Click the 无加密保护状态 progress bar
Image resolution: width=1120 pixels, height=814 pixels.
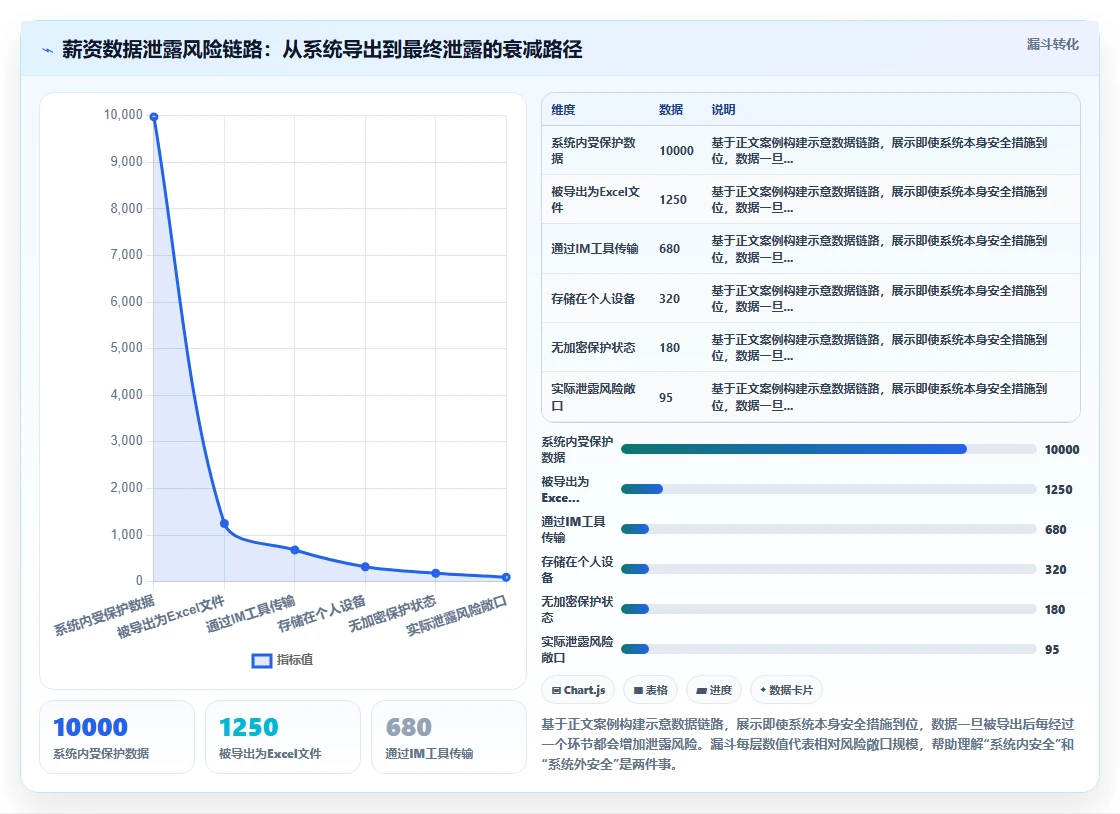[x=829, y=609]
